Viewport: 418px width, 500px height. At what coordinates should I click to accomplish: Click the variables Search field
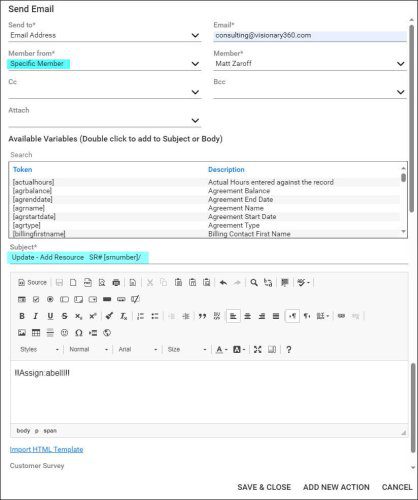pyautogui.click(x=208, y=155)
